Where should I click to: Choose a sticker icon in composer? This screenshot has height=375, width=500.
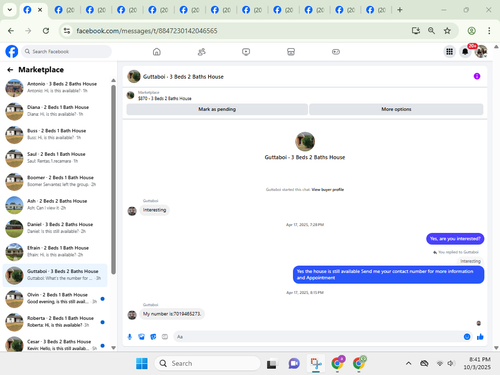click(x=153, y=337)
